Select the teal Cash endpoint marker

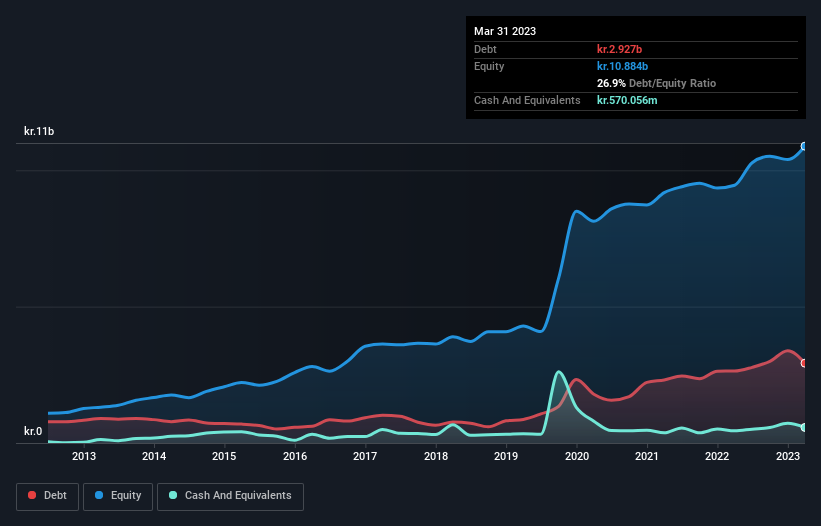tap(804, 428)
